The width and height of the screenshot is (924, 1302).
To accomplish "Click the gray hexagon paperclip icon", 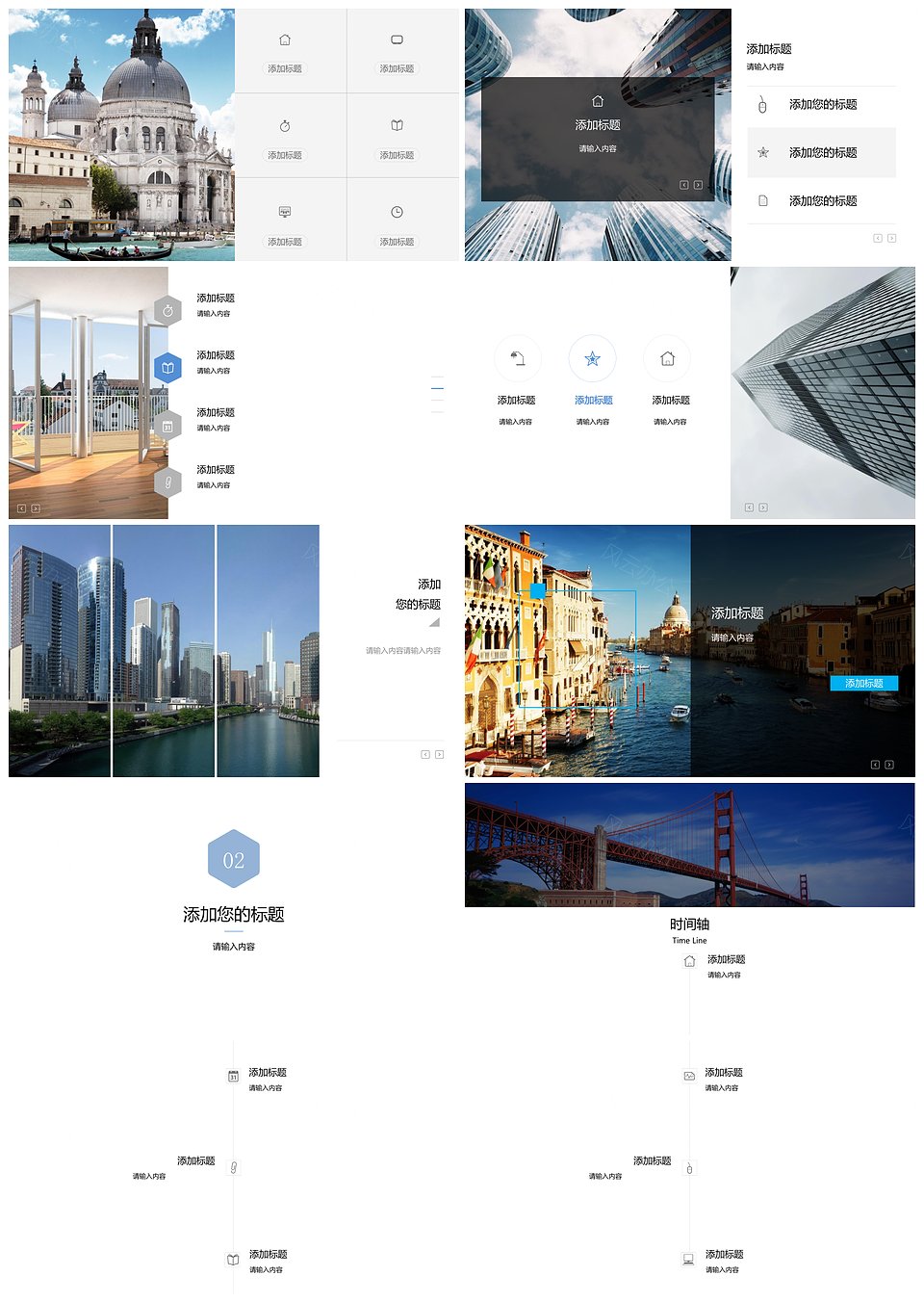I will [167, 482].
